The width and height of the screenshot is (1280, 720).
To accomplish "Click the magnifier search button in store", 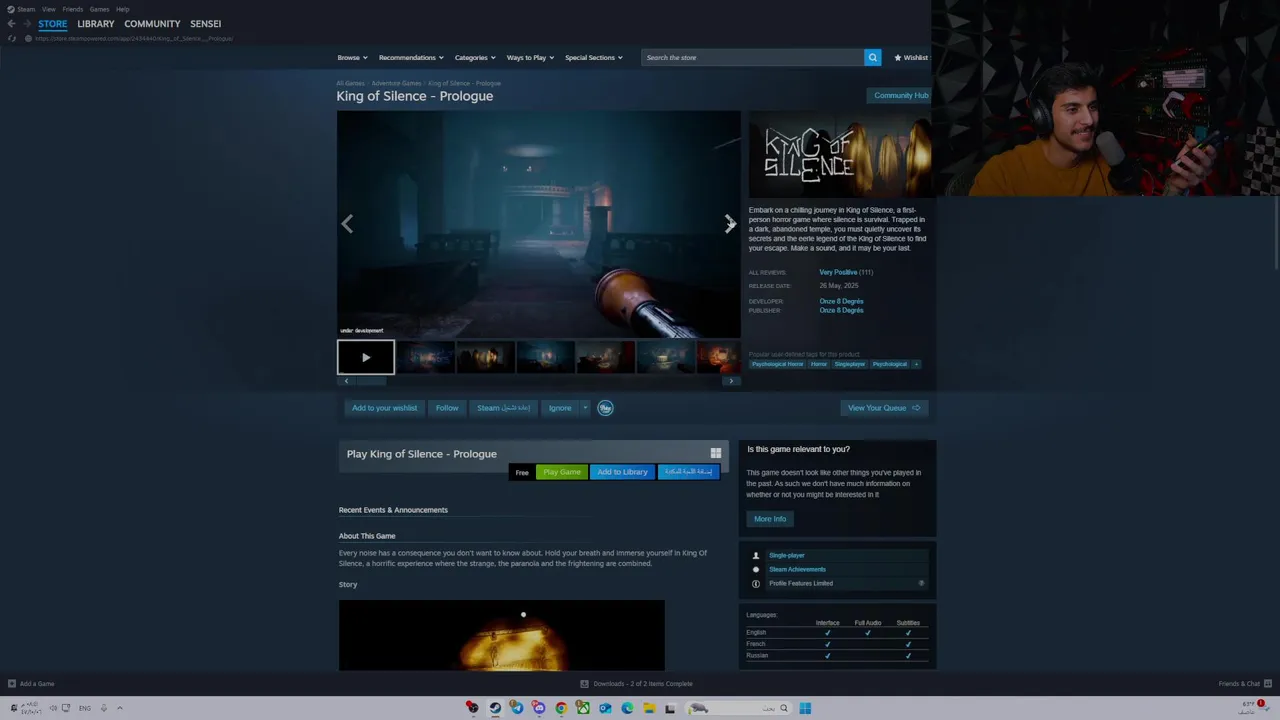I will 872,58.
